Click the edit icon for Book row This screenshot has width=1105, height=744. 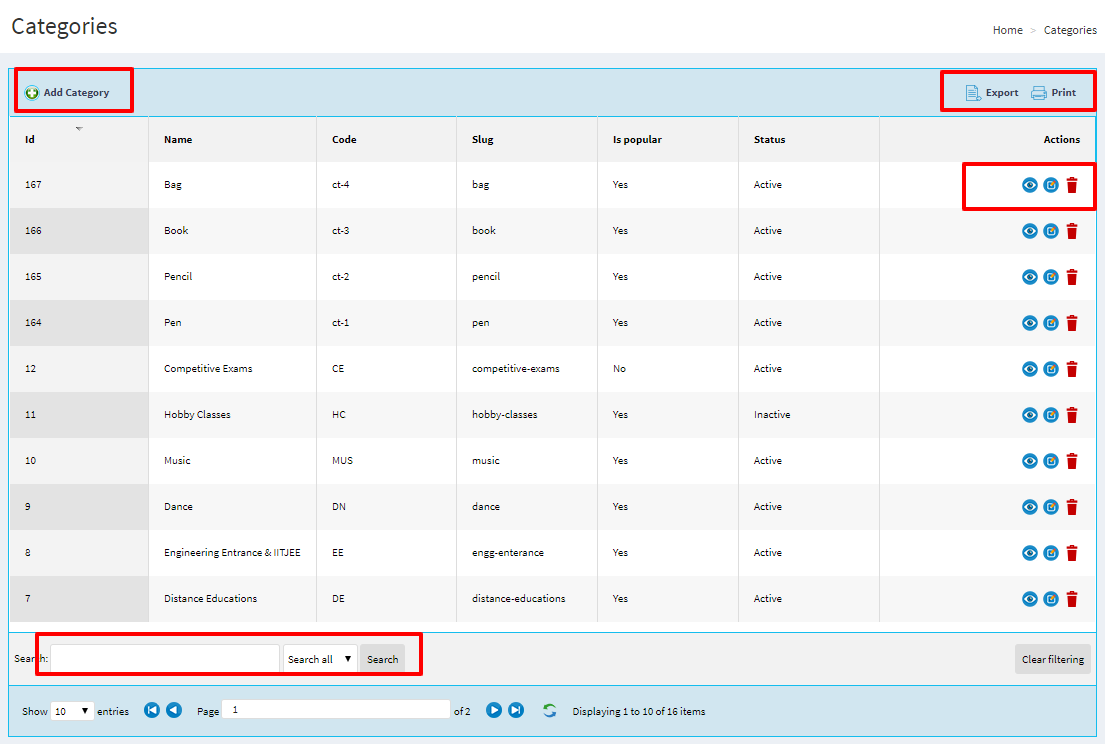point(1051,231)
